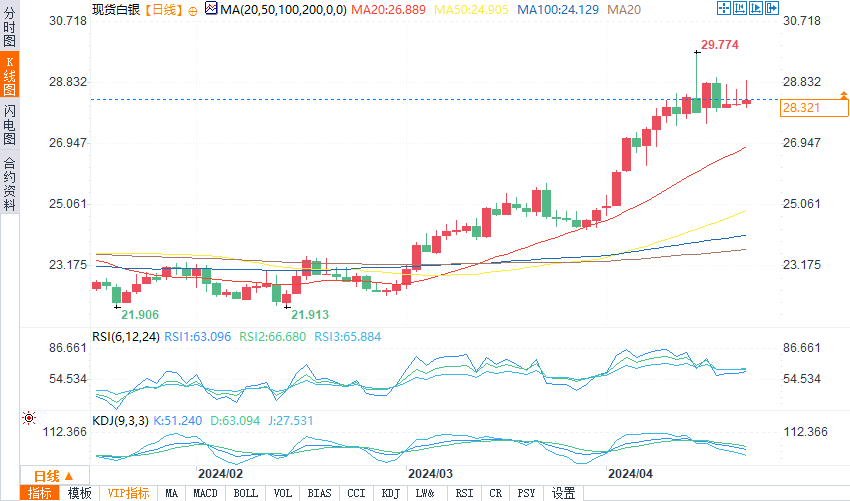Open the 【日线】 period label in header

coord(164,10)
